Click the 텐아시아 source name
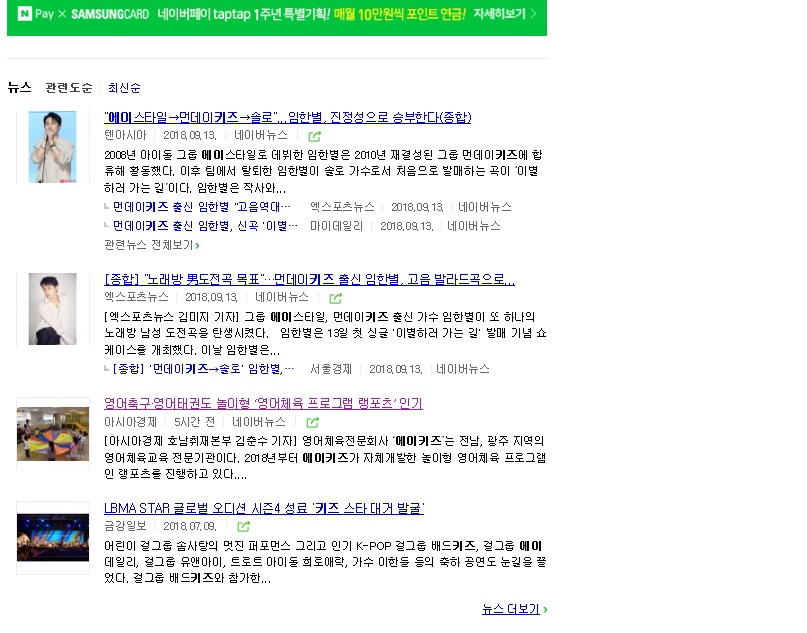 (x=125, y=135)
